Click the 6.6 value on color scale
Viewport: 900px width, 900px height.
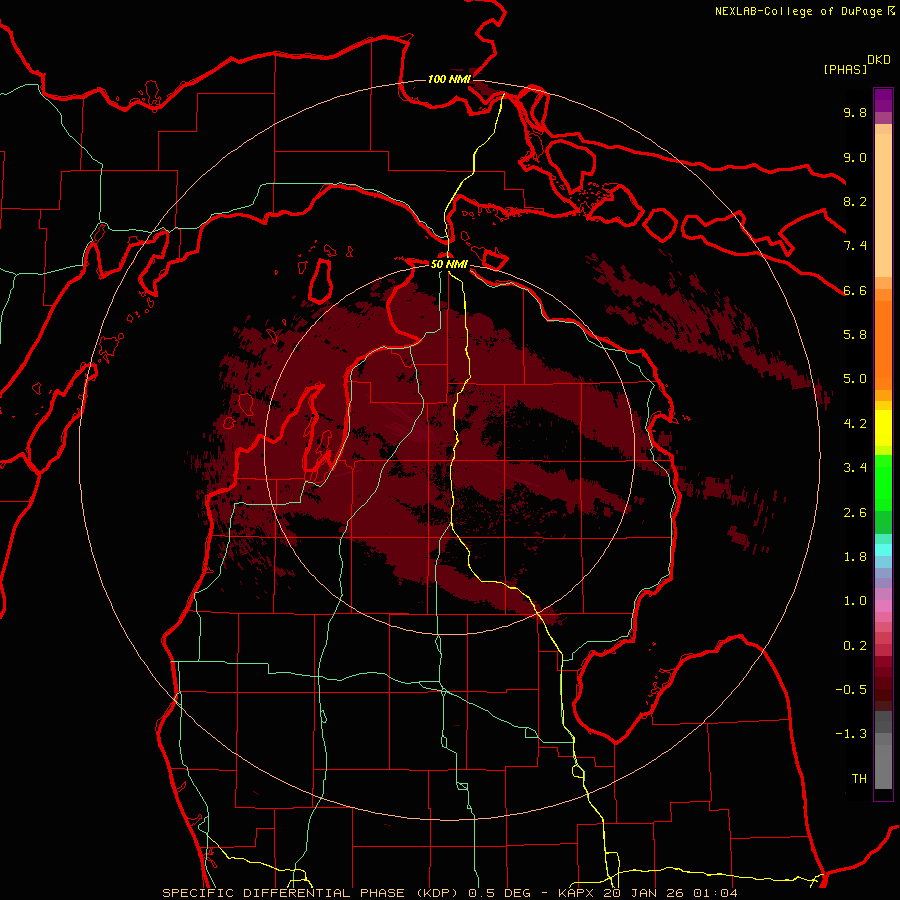[x=855, y=290]
